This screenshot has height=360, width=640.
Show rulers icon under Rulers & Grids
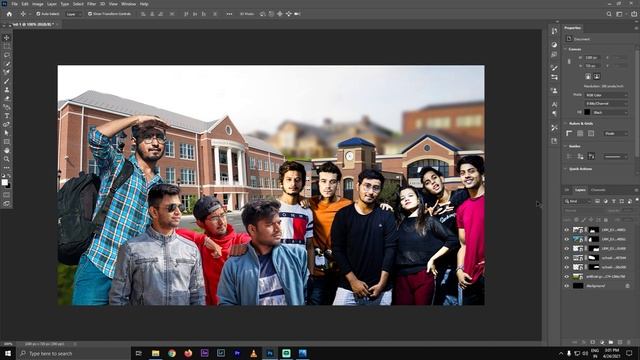click(x=569, y=133)
